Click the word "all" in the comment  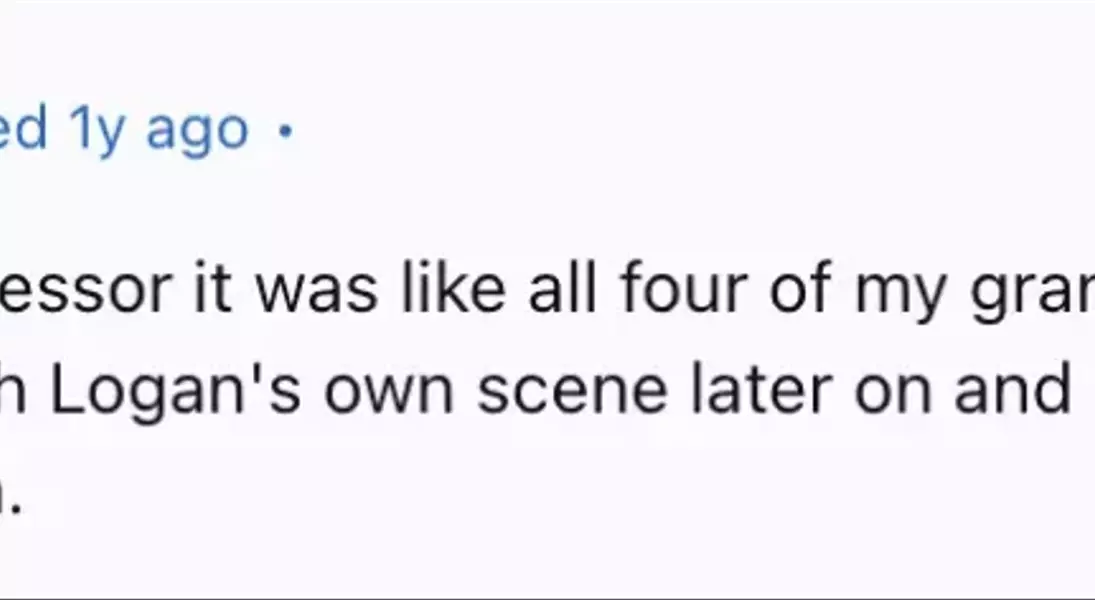(562, 287)
